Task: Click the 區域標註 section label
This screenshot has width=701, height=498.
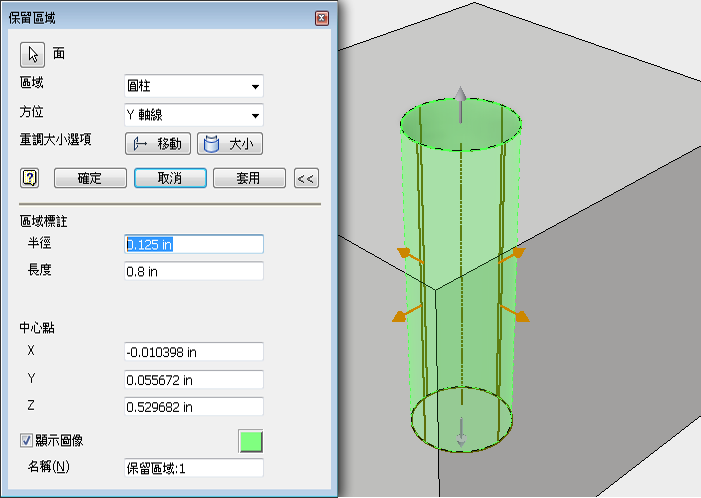Action: tap(43, 221)
